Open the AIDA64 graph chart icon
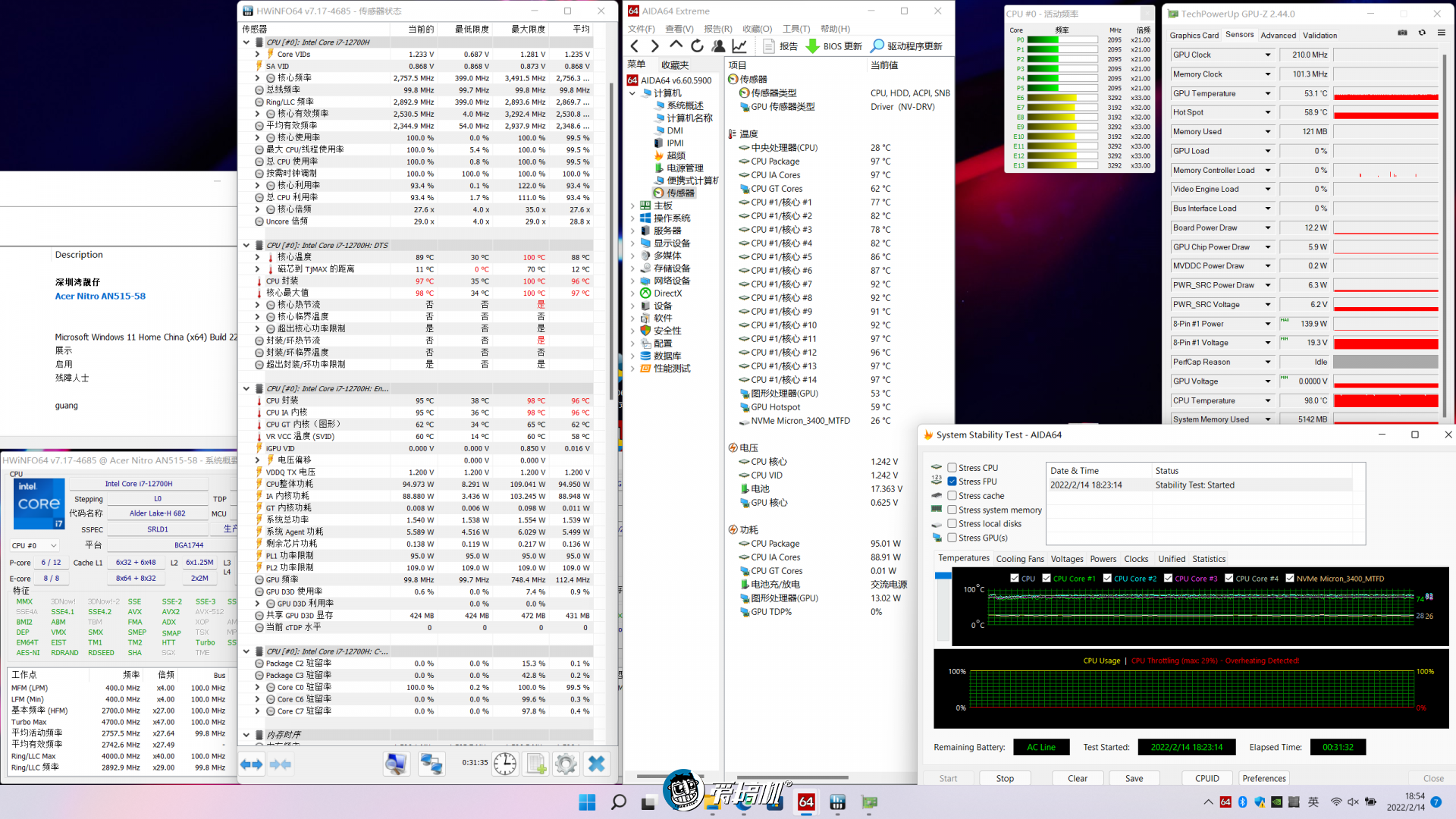1456x819 pixels. 739,46
